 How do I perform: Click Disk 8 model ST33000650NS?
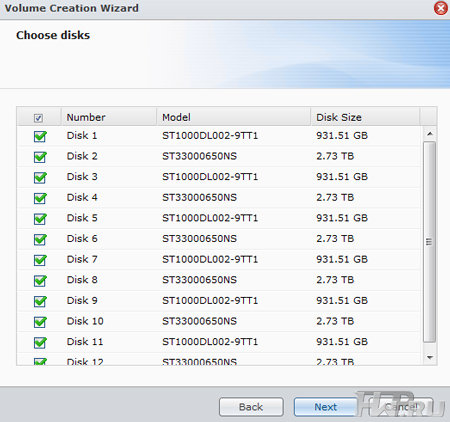(199, 280)
